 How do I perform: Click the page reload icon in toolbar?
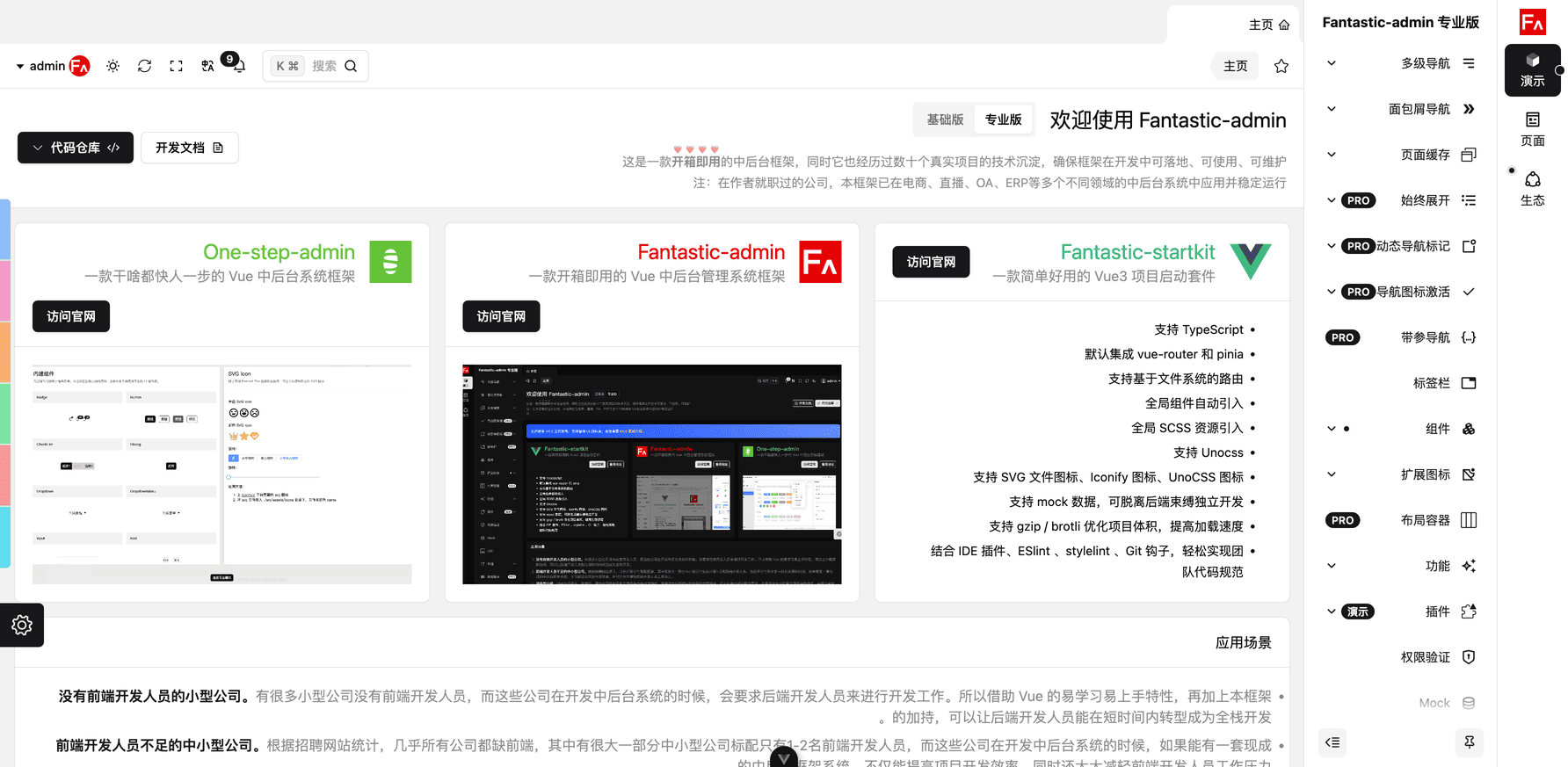145,66
